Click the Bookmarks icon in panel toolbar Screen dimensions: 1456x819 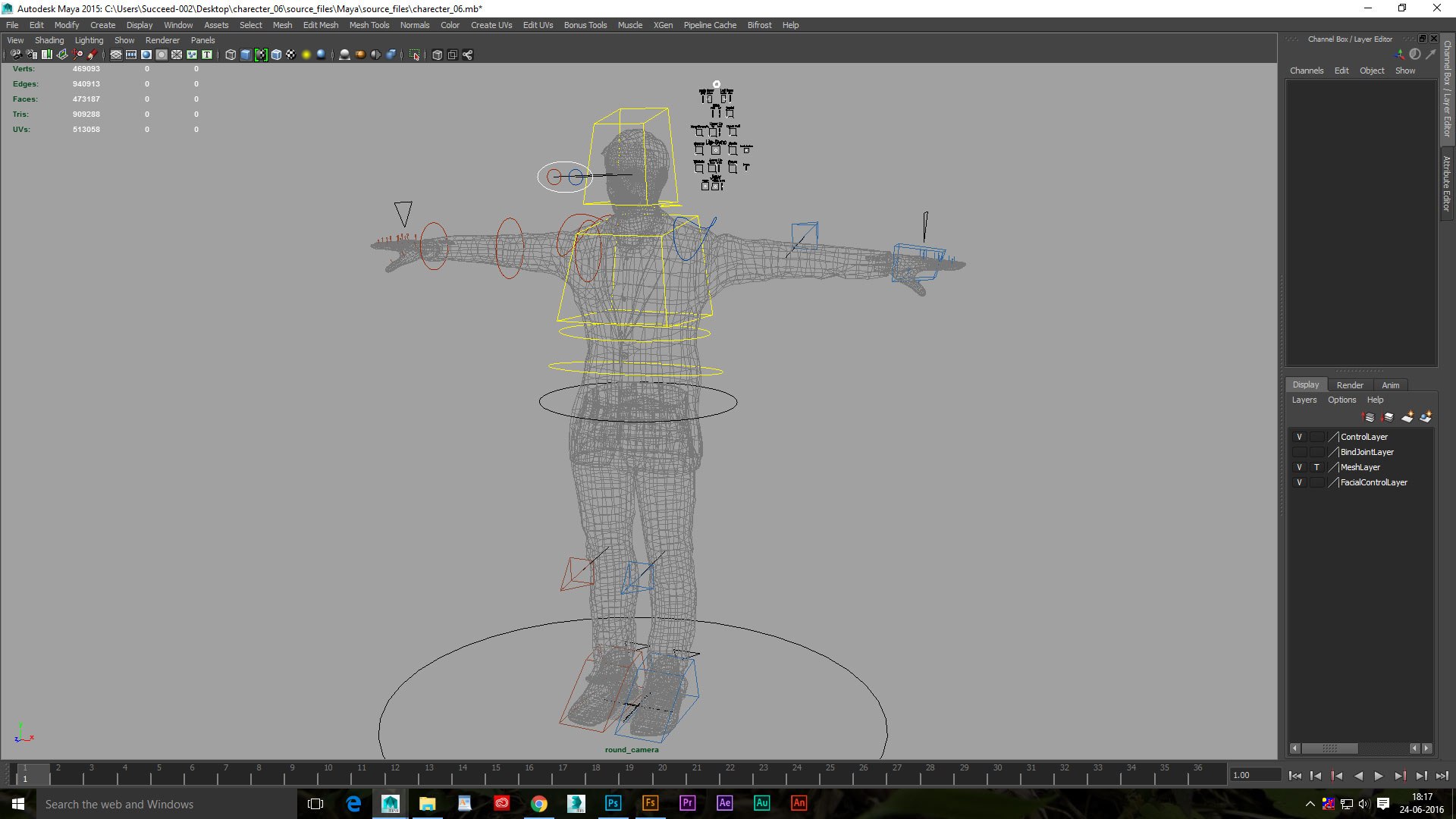[x=47, y=55]
